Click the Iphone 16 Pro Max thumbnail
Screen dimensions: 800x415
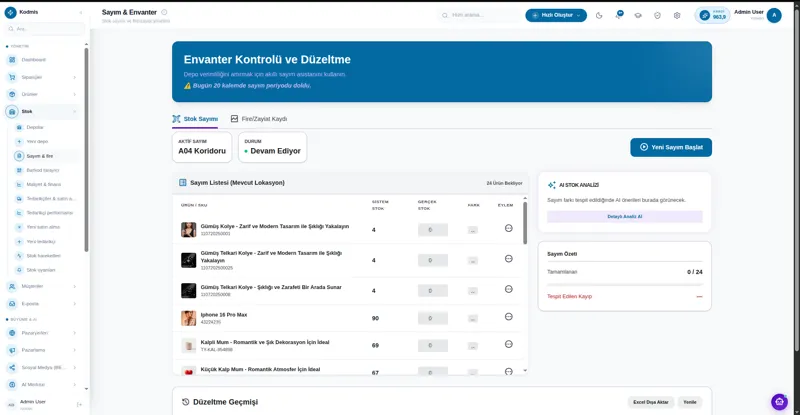point(189,318)
